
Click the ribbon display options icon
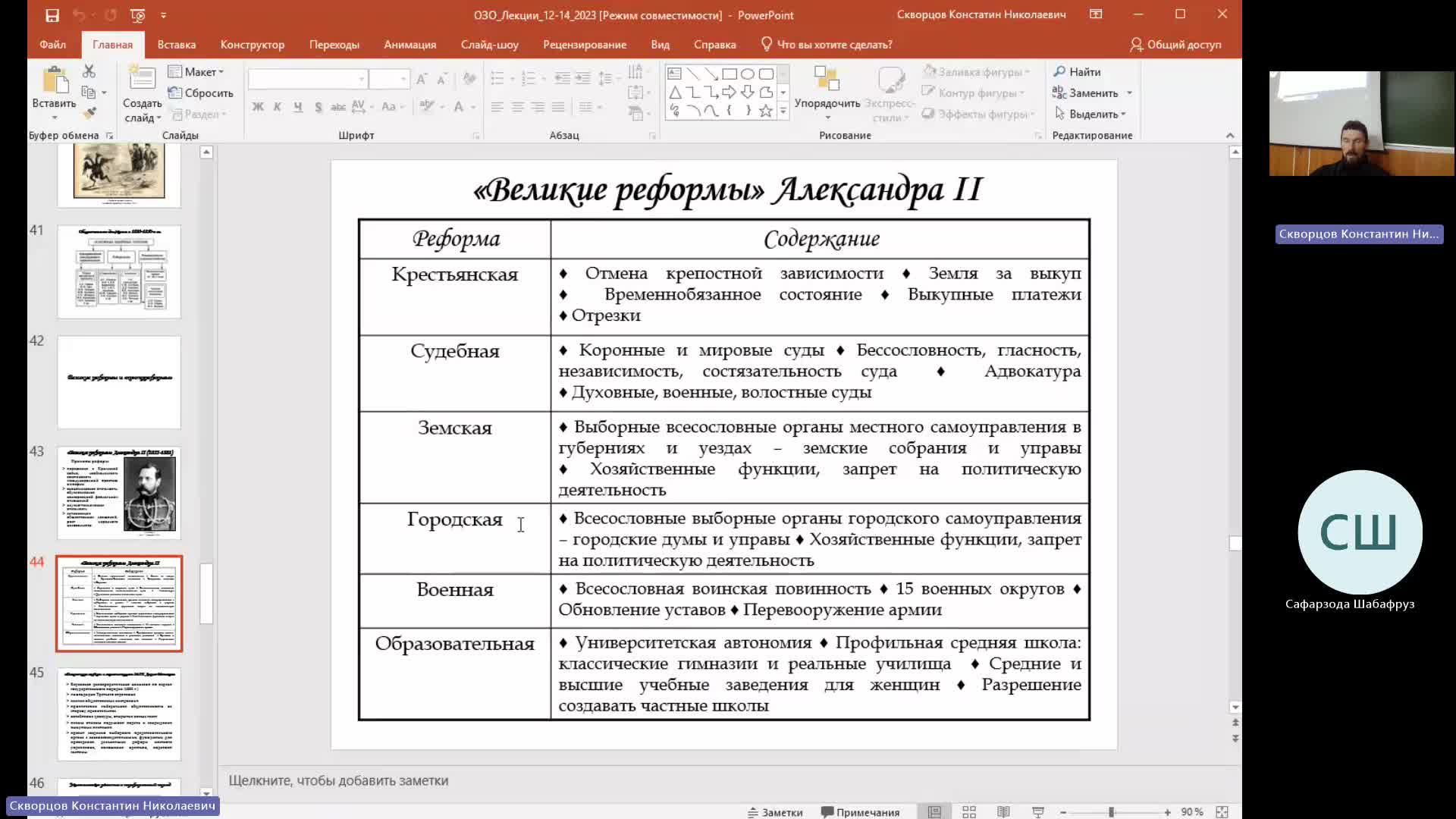pos(1096,14)
